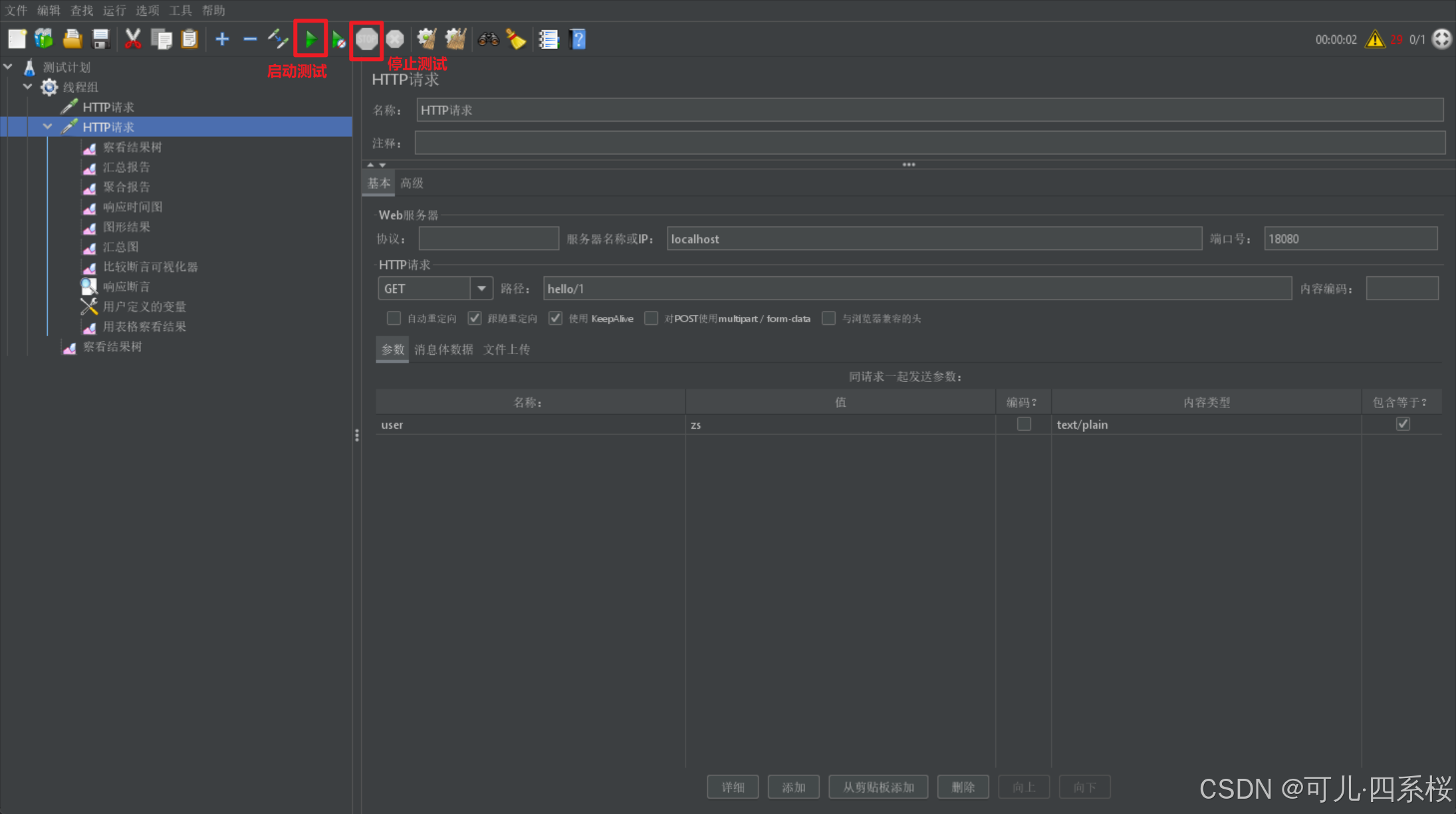This screenshot has width=1456, height=814.
Task: Click the binoculars Search icon
Action: point(488,39)
